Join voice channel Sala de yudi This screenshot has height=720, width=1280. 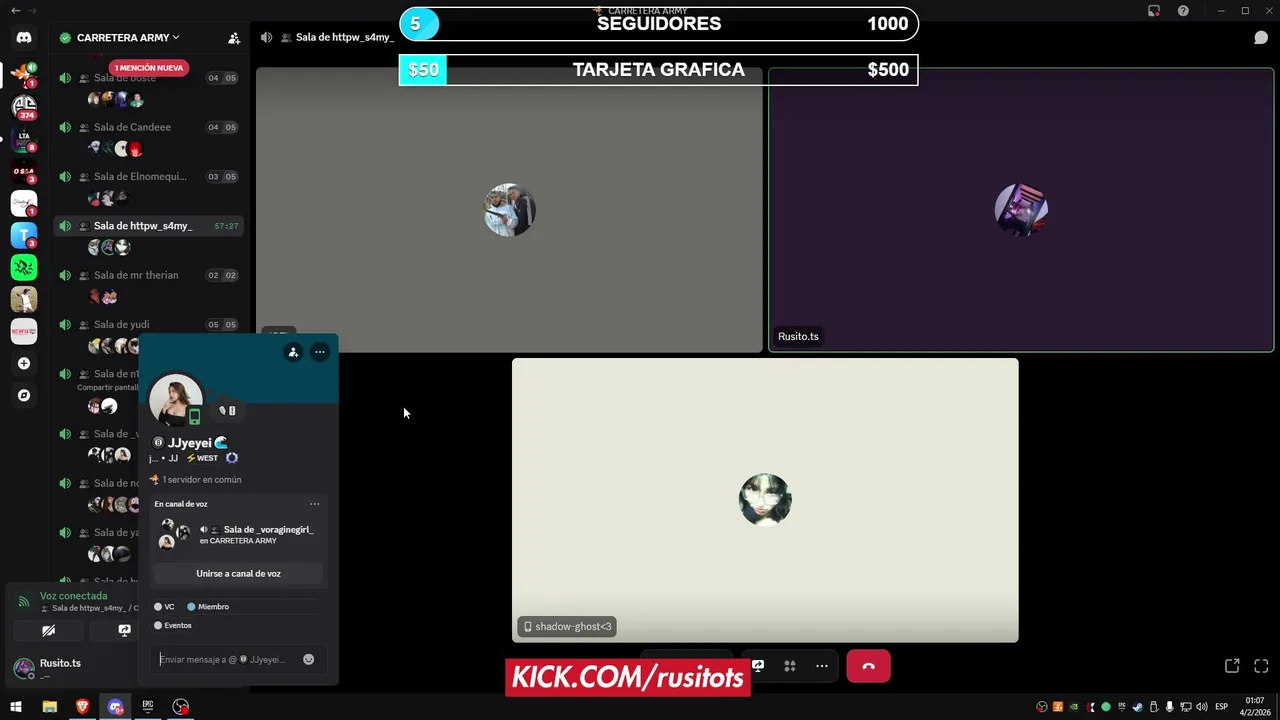pos(148,325)
